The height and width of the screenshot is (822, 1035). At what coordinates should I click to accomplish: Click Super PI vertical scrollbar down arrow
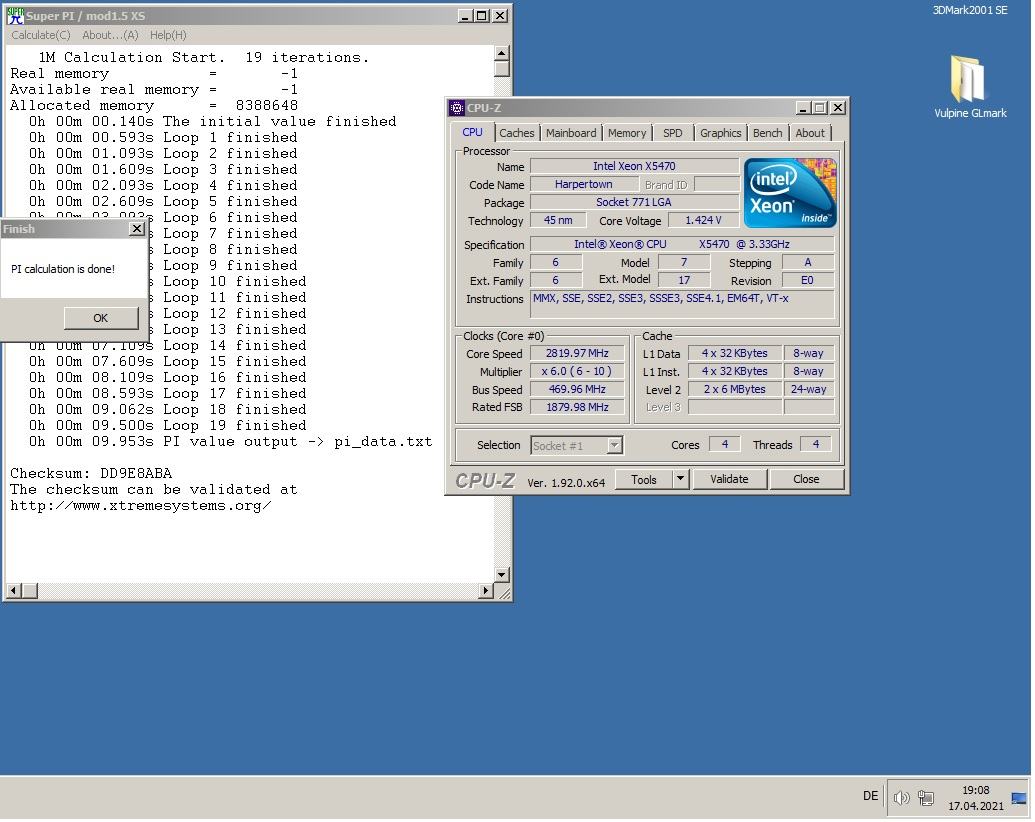click(x=502, y=574)
